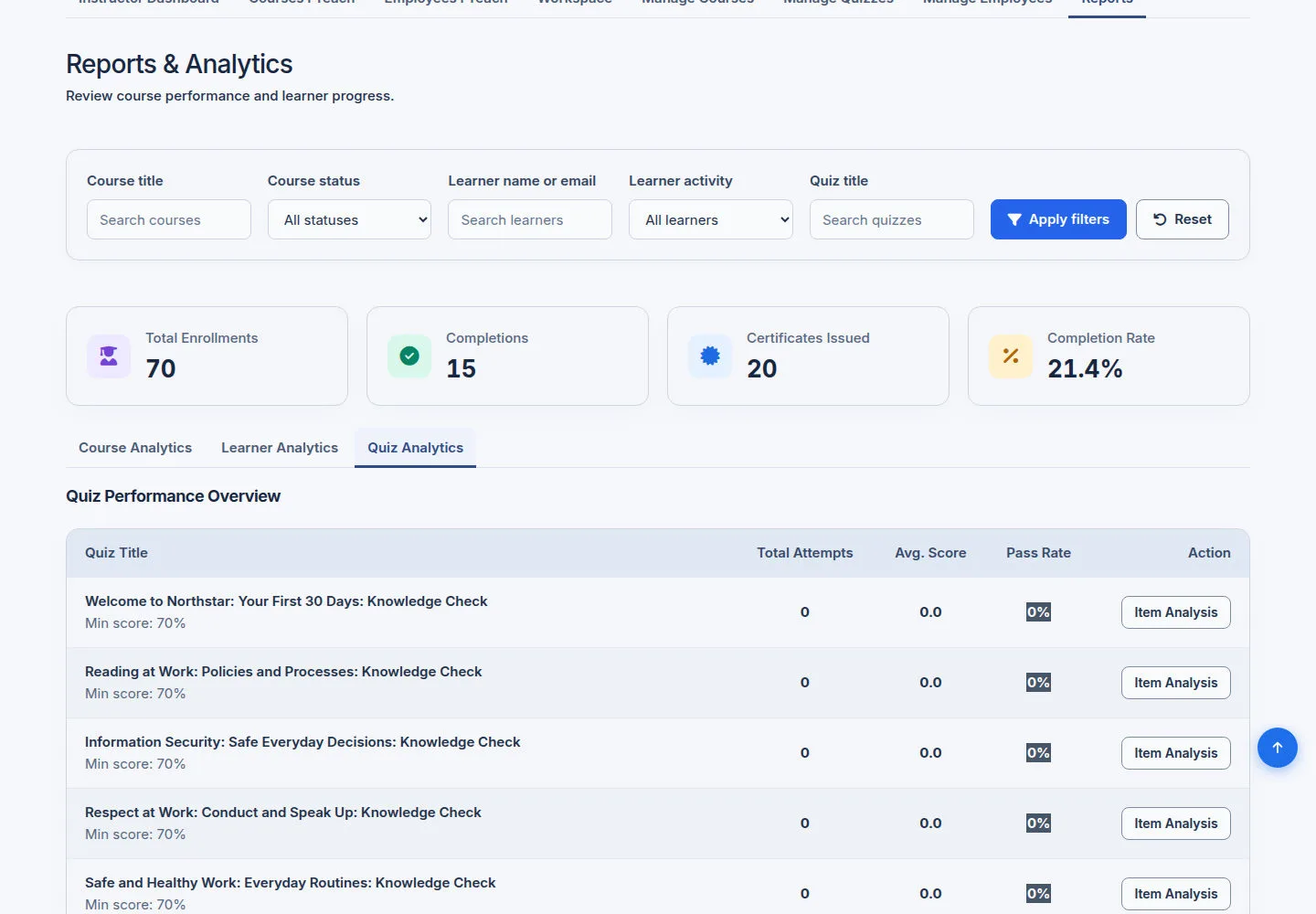
Task: Click the Safe and Healthy Work quiz title
Action: (291, 883)
